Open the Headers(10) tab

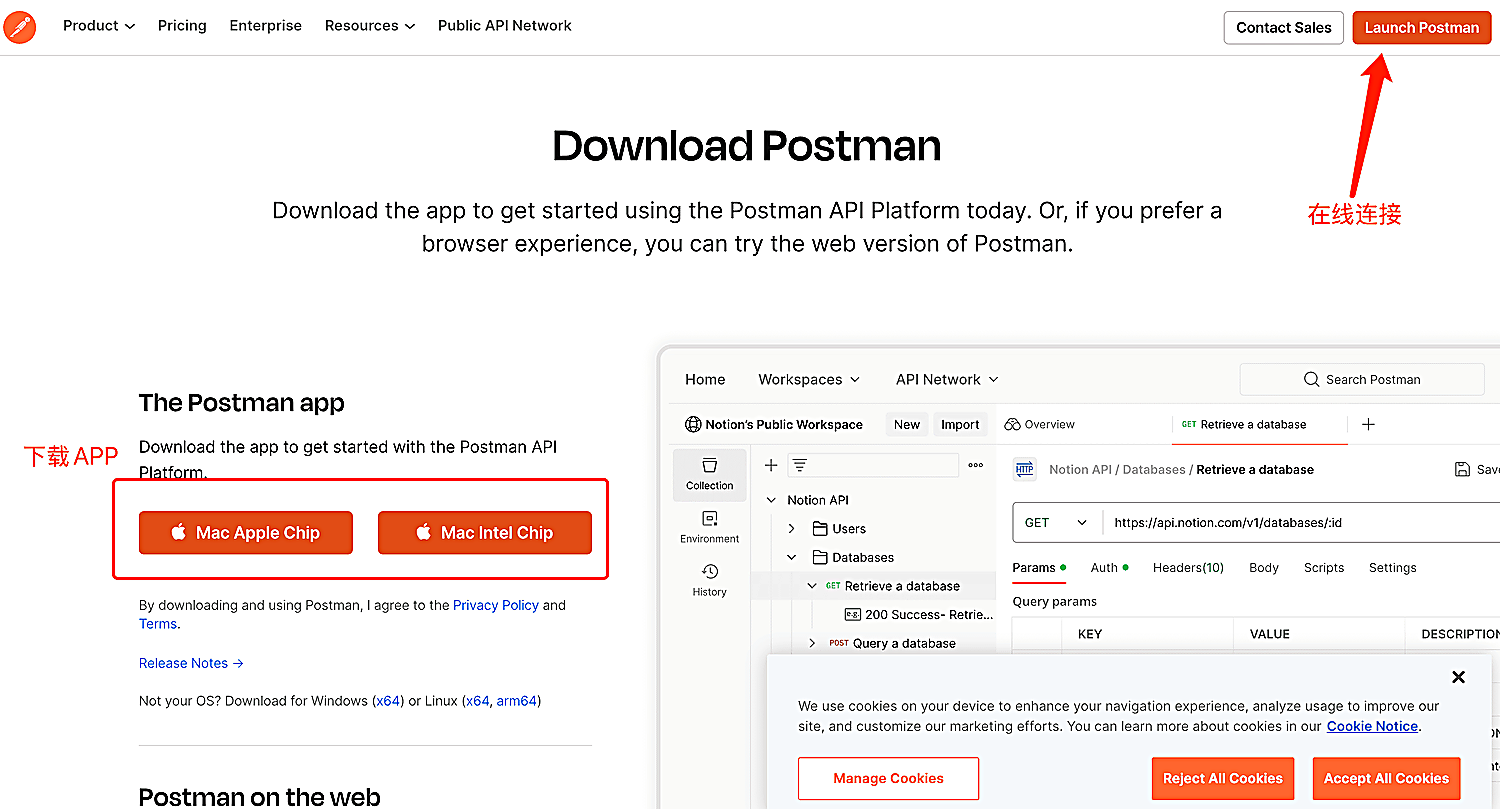(x=1188, y=568)
